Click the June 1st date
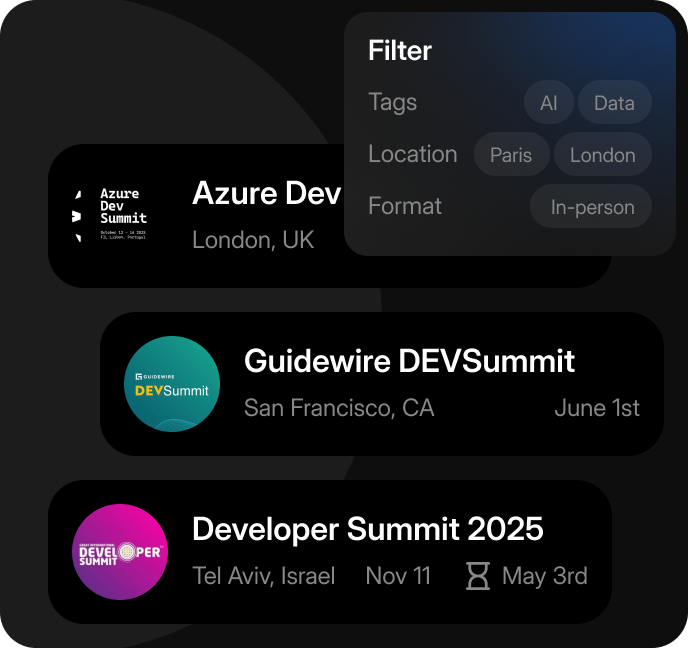This screenshot has height=648, width=688. (x=597, y=408)
